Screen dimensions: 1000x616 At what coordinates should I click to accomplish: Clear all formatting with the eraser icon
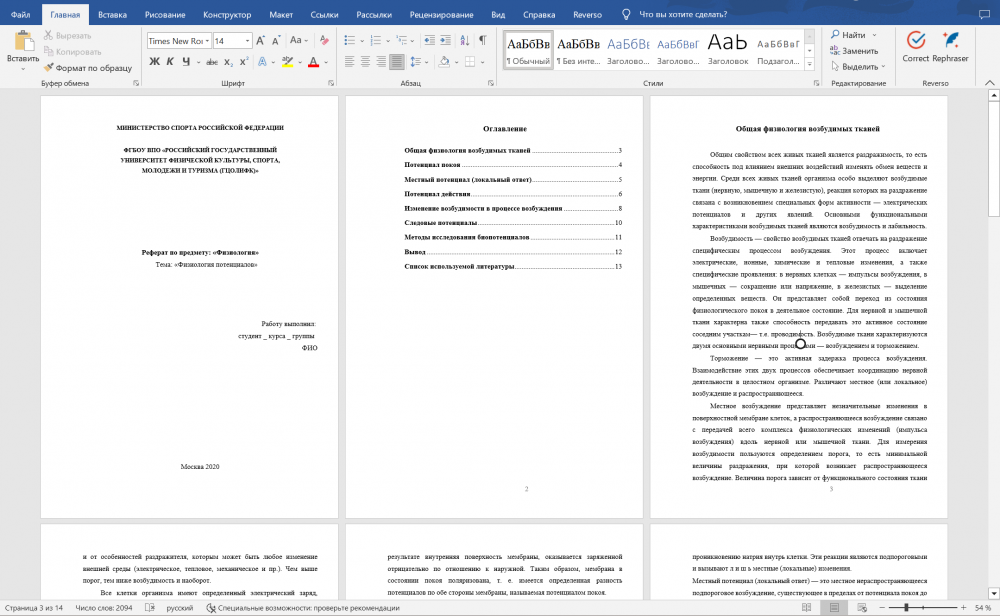click(324, 41)
